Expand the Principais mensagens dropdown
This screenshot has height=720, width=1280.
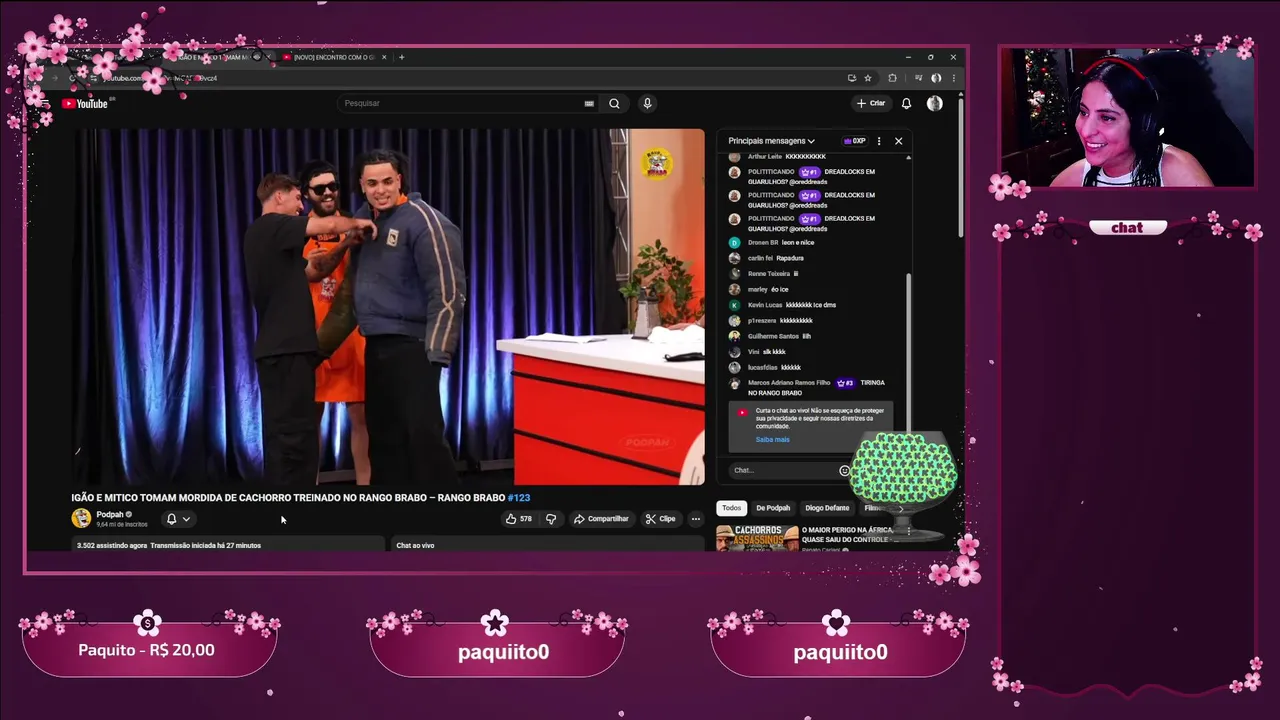pos(771,141)
